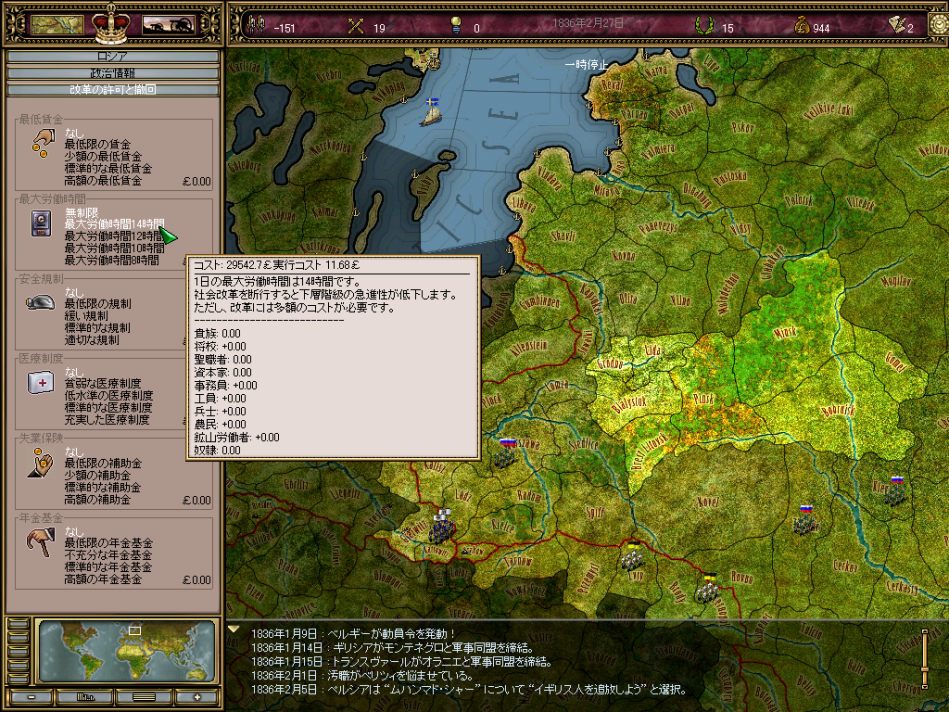Click log entry about ギリシアとモンテネグロ alliance
Viewport: 949px width, 712px height.
[x=392, y=647]
